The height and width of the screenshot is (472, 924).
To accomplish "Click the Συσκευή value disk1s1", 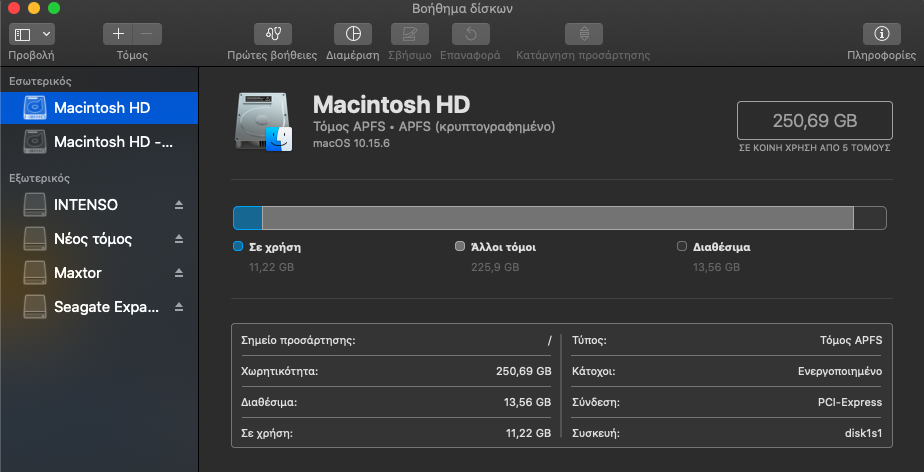I will click(863, 434).
